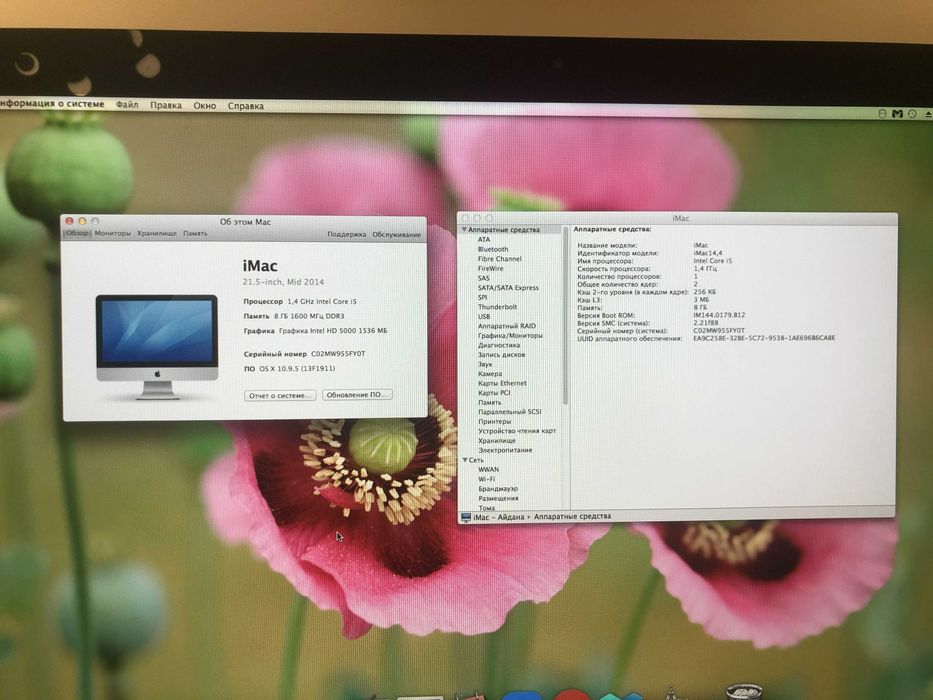
Task: Switch to the Мониторы tab
Action: point(112,233)
